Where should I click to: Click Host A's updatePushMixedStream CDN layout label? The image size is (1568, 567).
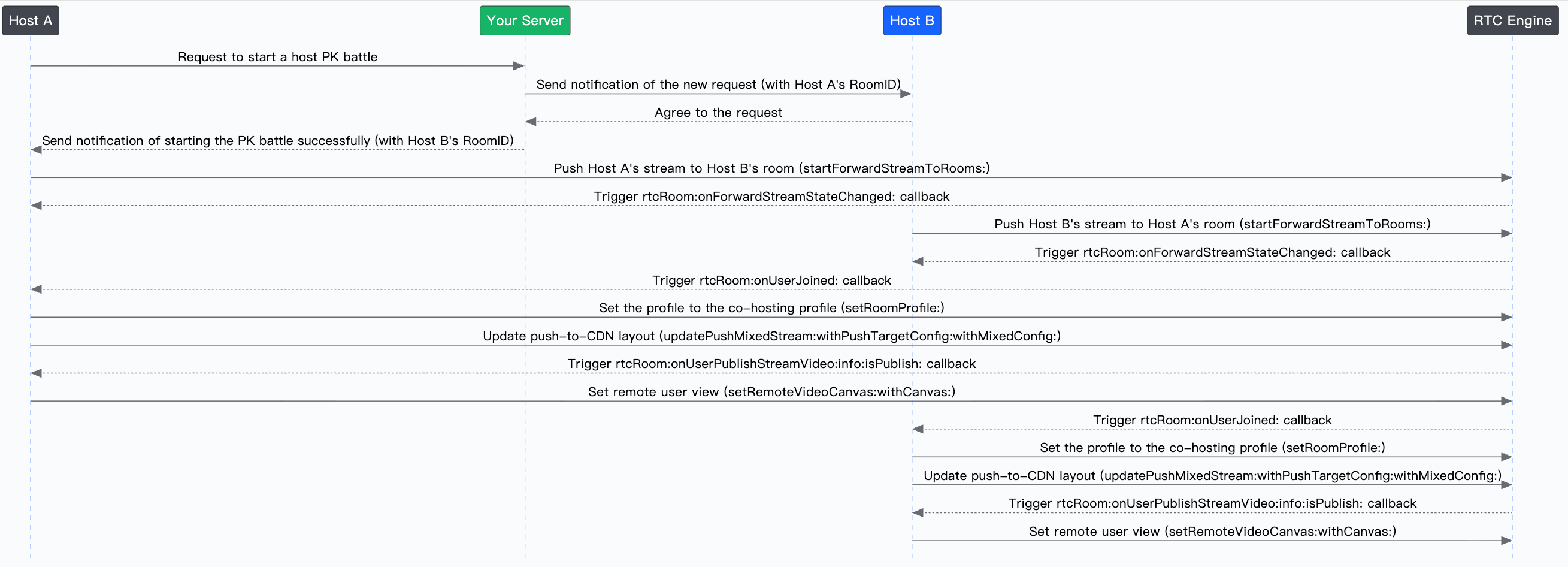click(x=771, y=336)
